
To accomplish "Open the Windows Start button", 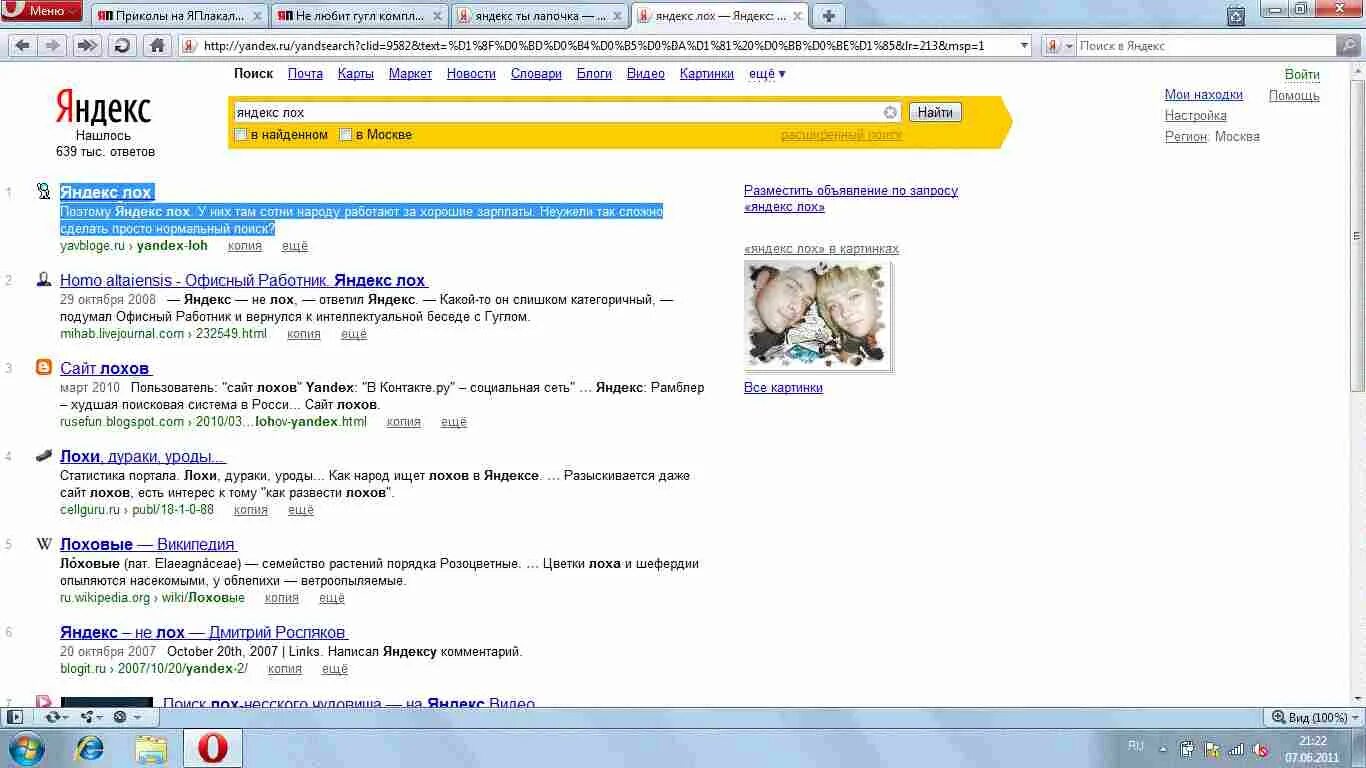I will click(x=25, y=748).
